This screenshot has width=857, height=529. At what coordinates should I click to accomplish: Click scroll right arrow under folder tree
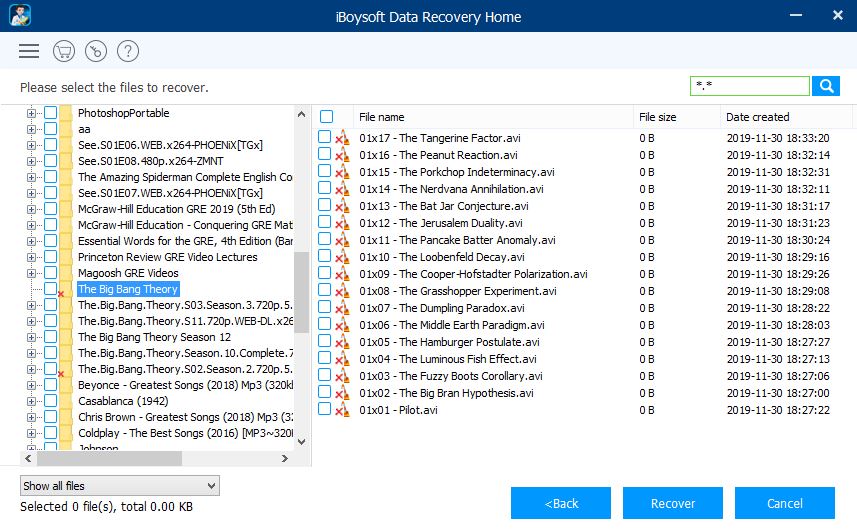[285, 459]
